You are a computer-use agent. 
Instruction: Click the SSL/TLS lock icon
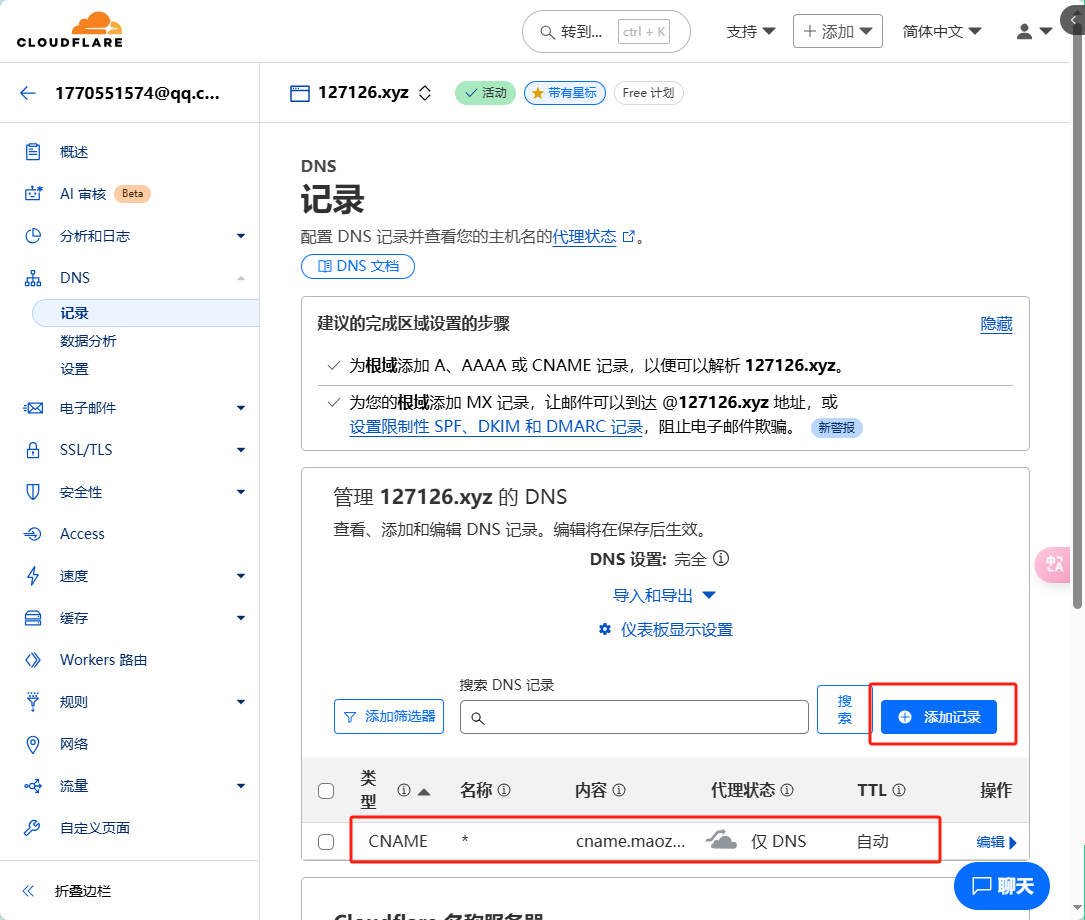point(33,450)
